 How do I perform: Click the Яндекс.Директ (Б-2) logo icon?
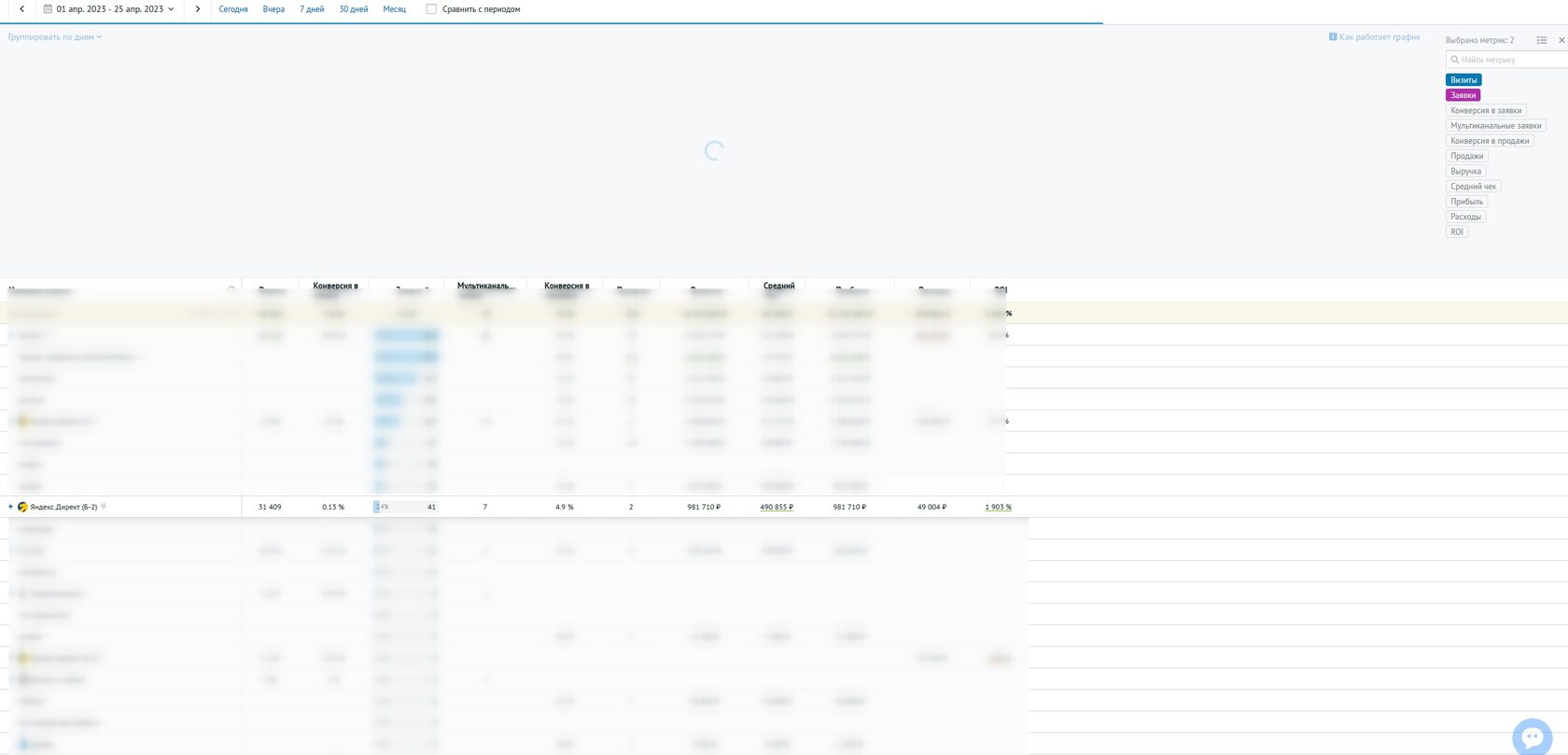[x=22, y=507]
